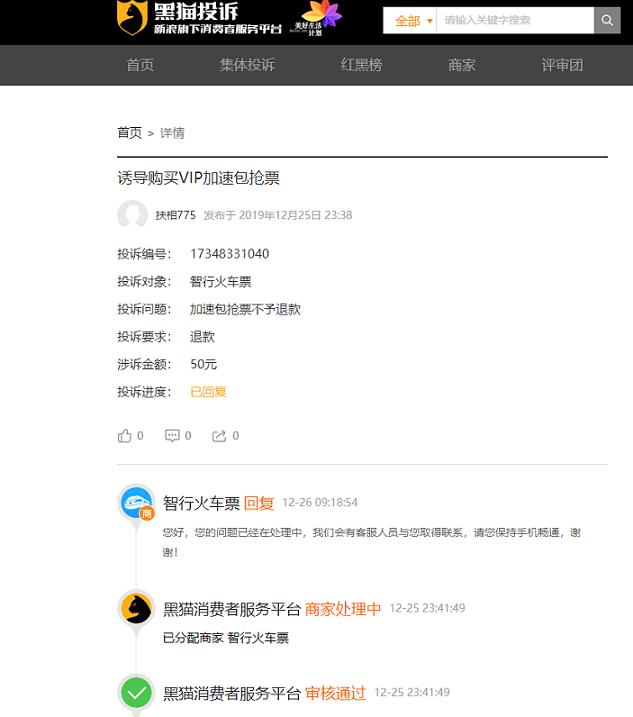Click the complaint title 诱导购买VIP加速包抢票
The width and height of the screenshot is (633, 717).
coord(198,178)
